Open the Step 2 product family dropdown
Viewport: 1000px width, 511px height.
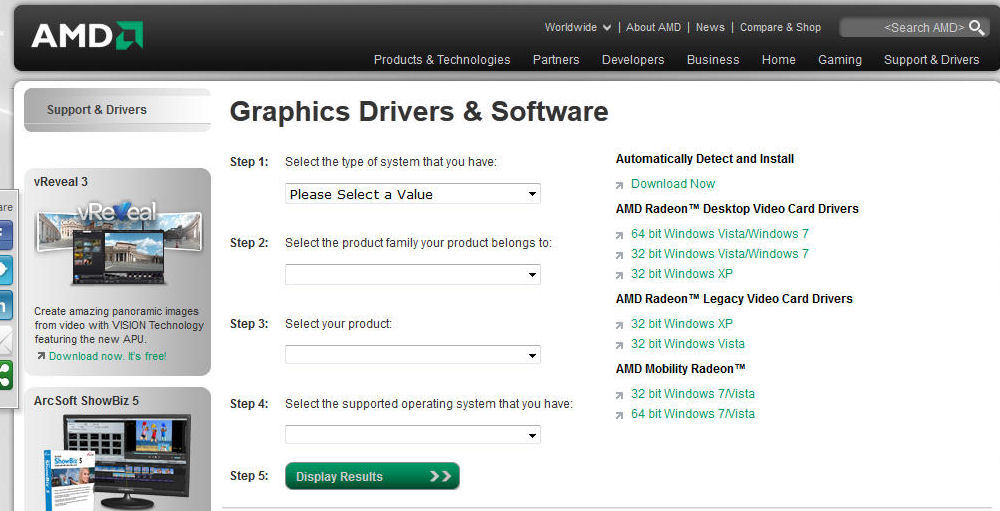(413, 275)
